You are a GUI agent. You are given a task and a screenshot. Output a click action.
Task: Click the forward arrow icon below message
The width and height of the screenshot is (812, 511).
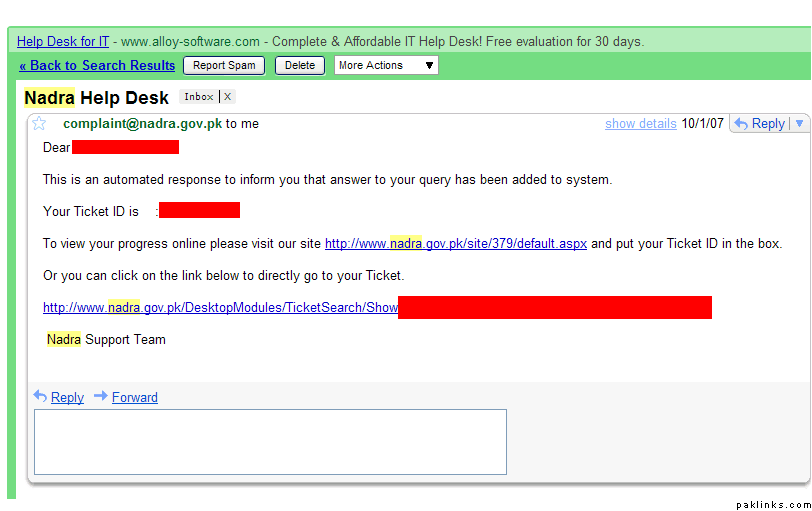coord(101,396)
